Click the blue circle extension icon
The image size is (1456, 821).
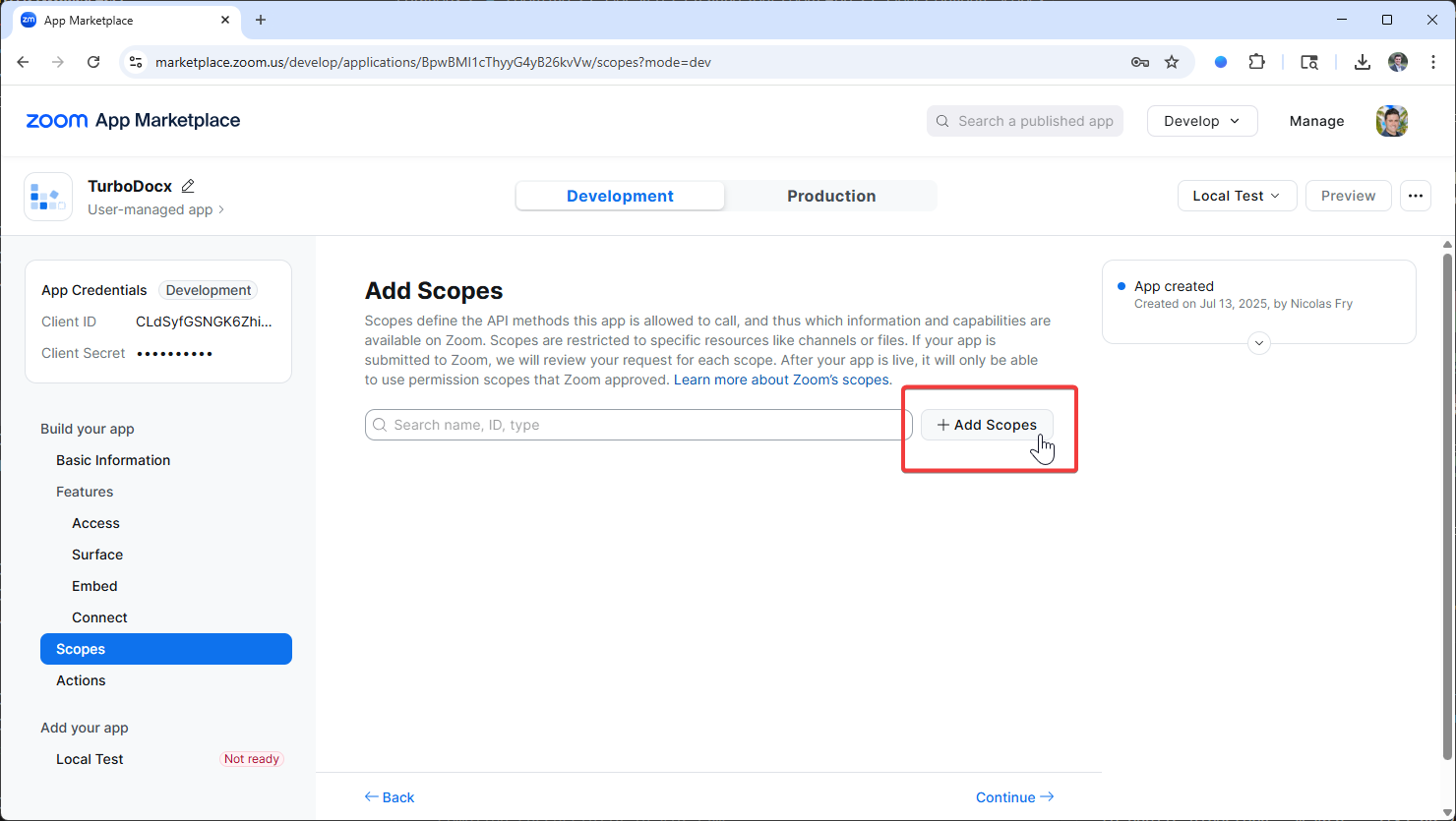click(x=1221, y=62)
